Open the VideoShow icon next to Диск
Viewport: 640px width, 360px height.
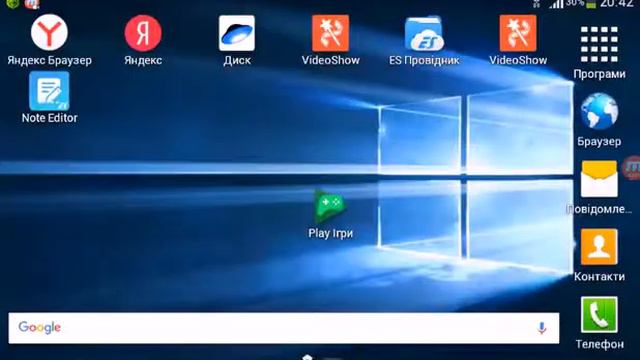coord(331,33)
